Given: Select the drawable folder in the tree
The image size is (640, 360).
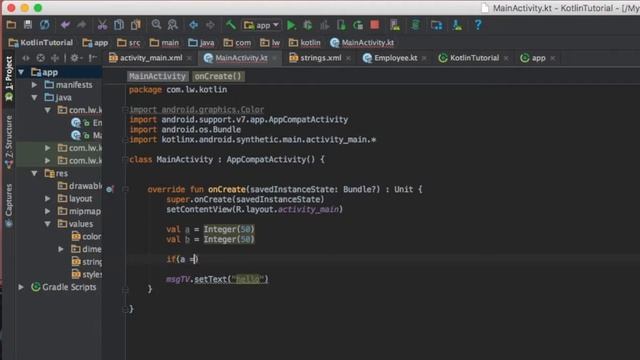Looking at the screenshot, I should [x=80, y=186].
